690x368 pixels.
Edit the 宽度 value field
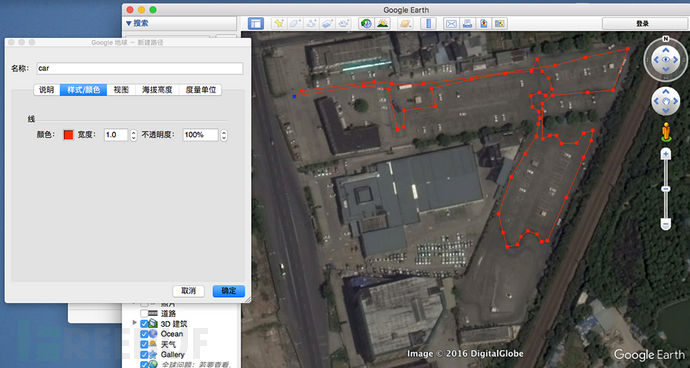(x=116, y=135)
